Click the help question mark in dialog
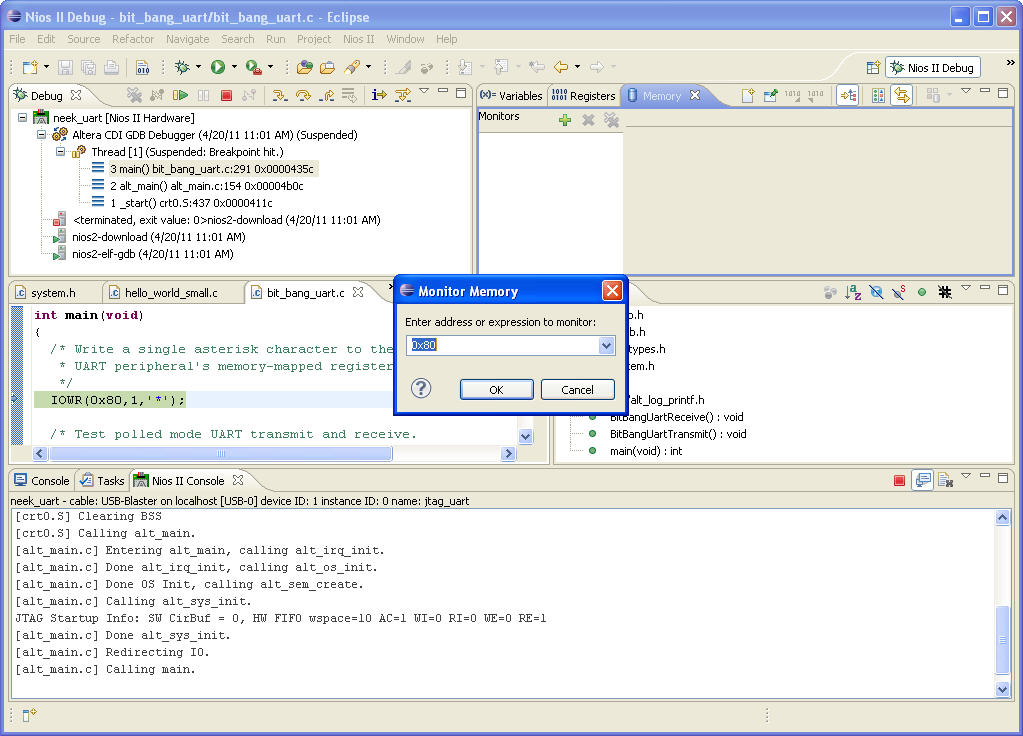Screen dimensions: 1023x736 [421, 388]
